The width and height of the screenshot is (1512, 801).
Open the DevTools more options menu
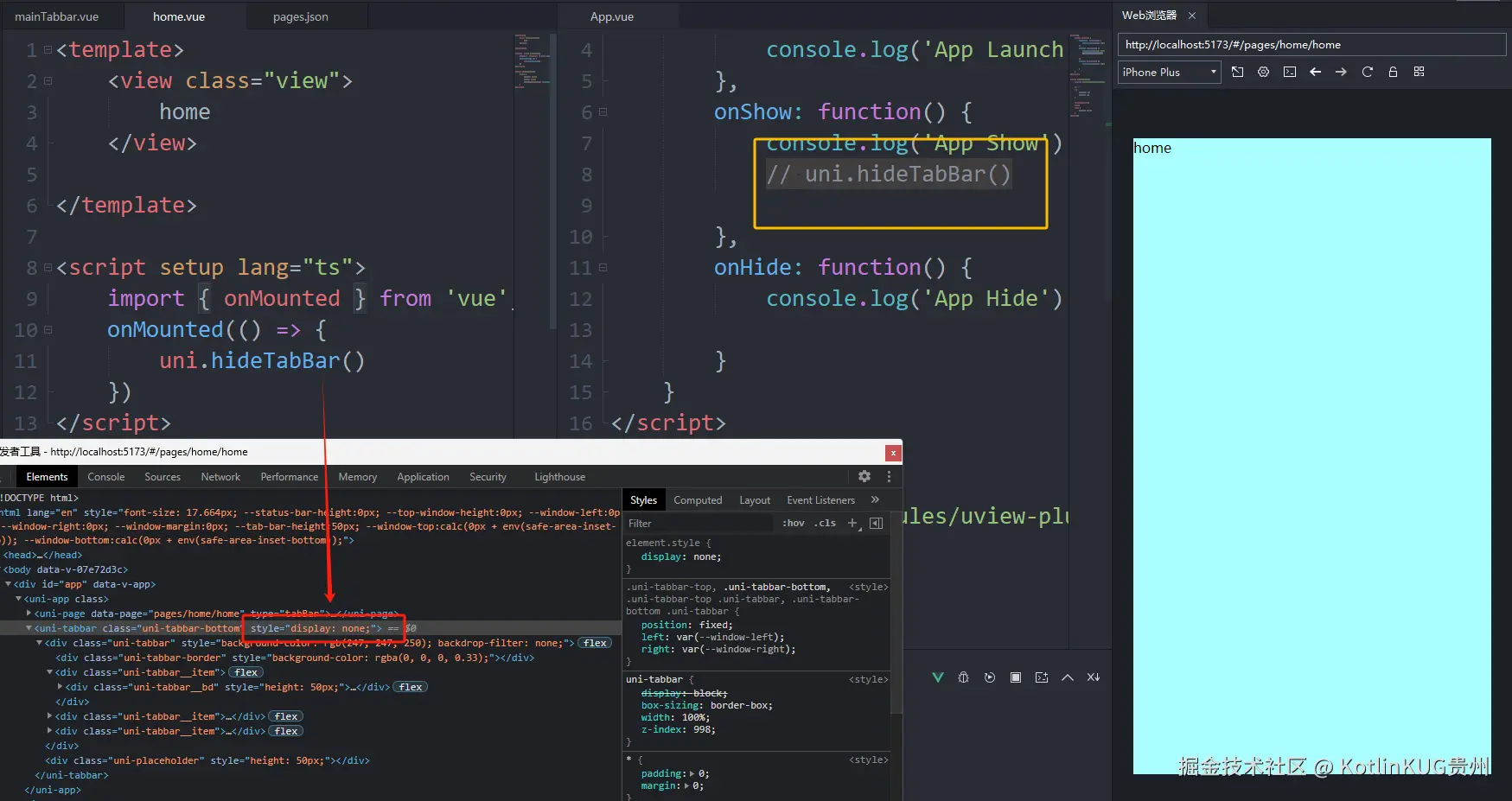pos(889,476)
